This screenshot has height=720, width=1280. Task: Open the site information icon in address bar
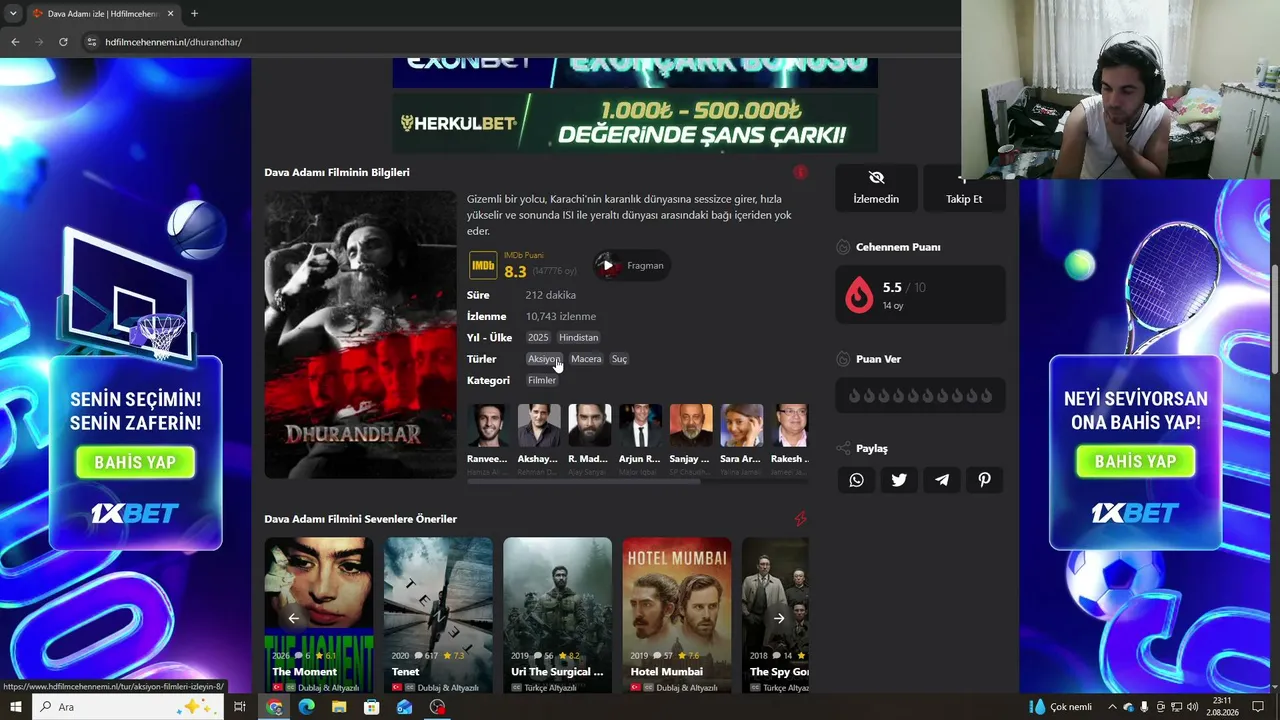point(92,42)
